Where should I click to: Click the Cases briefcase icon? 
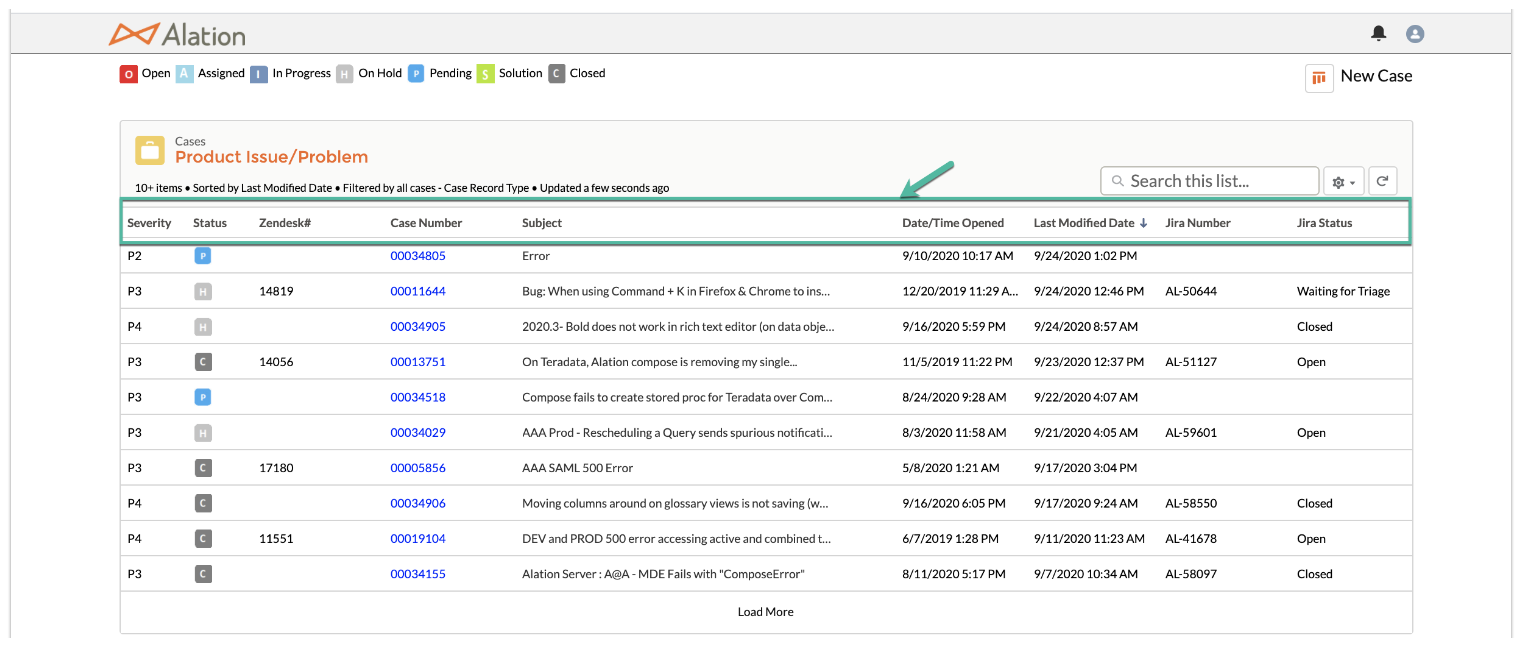click(150, 151)
